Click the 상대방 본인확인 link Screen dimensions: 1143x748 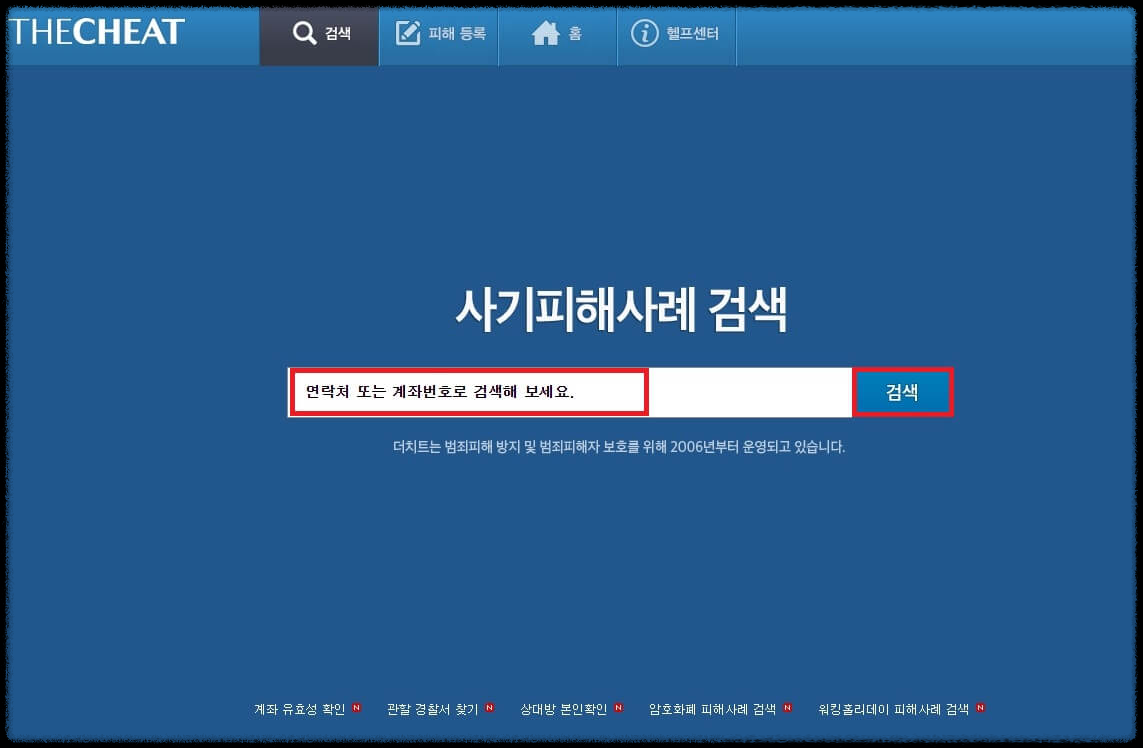tap(562, 708)
